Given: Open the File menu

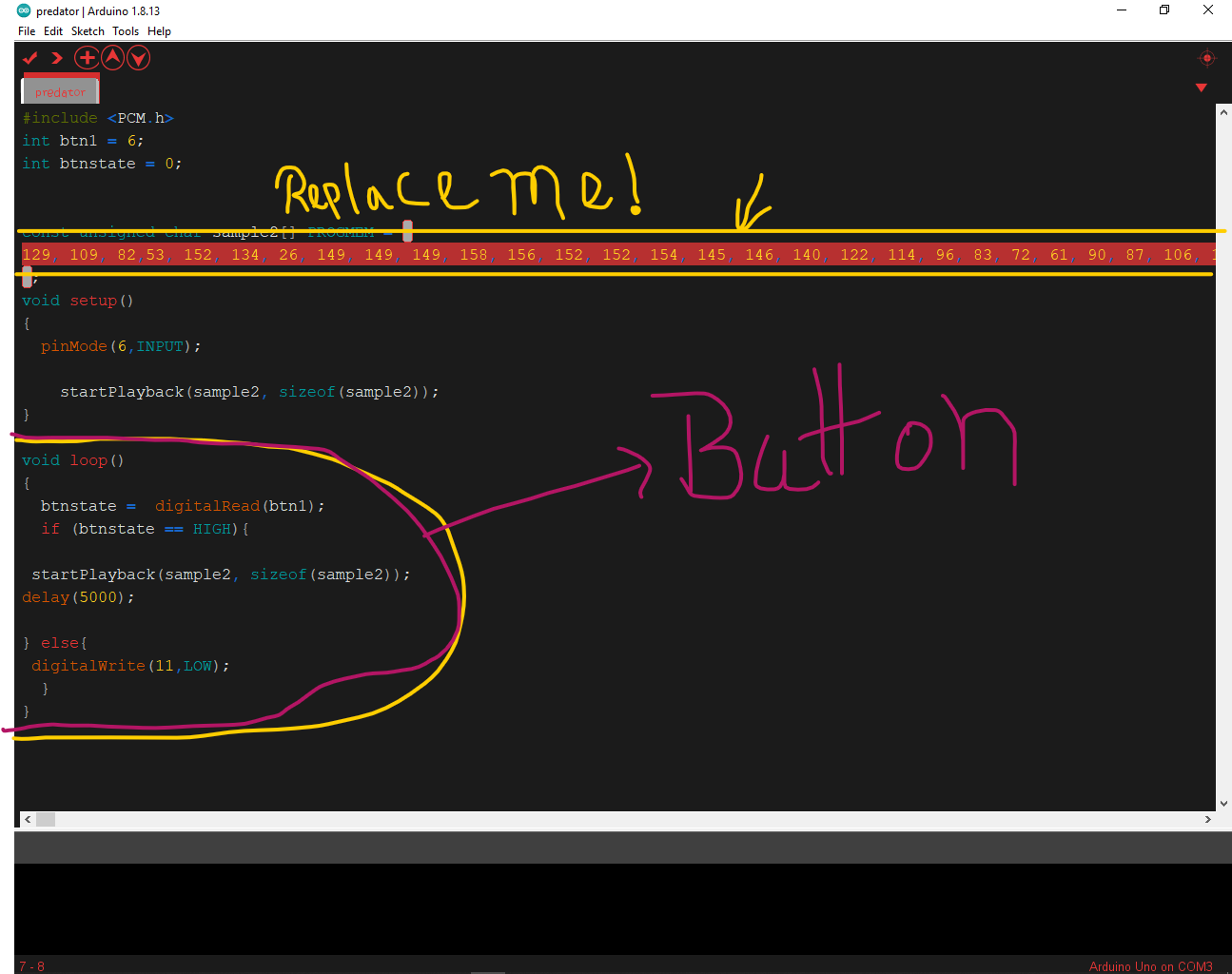Looking at the screenshot, I should click(x=27, y=31).
